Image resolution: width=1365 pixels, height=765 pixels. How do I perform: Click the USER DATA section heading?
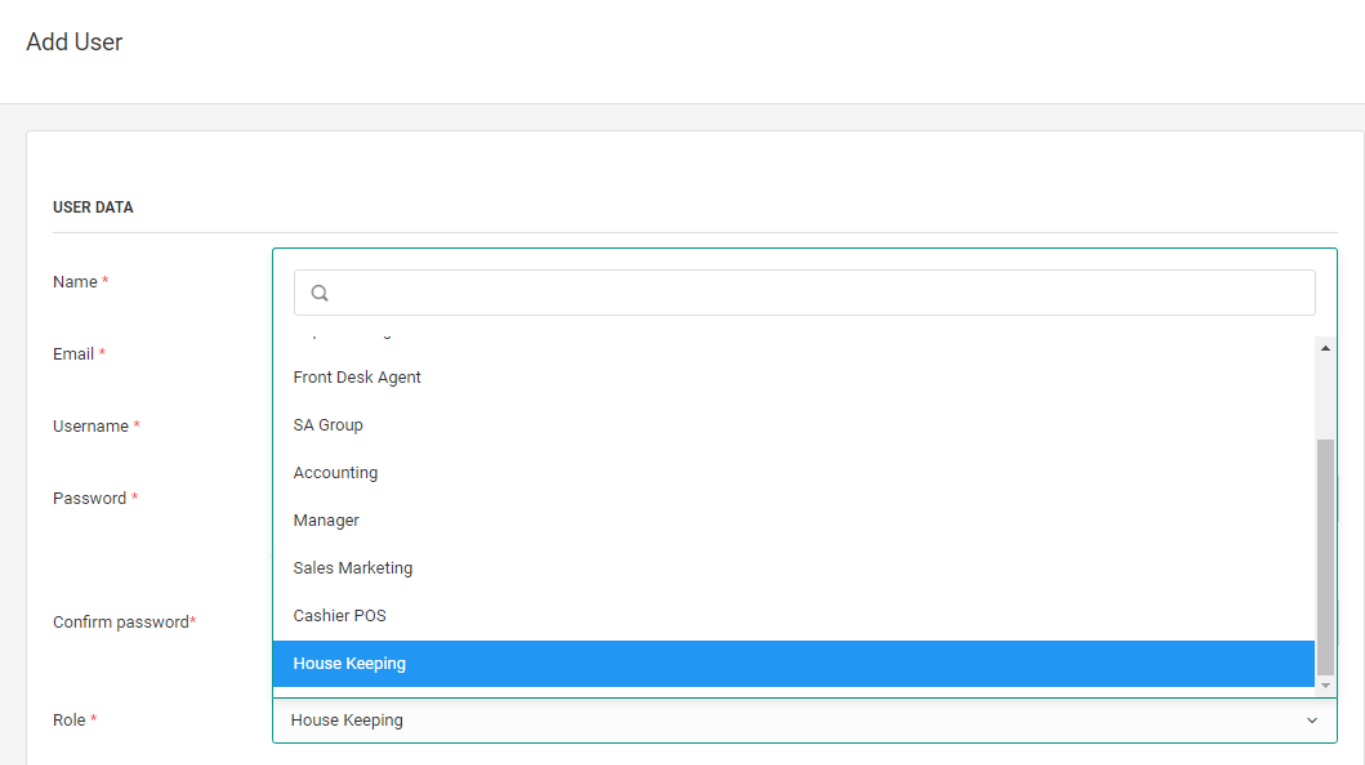93,207
